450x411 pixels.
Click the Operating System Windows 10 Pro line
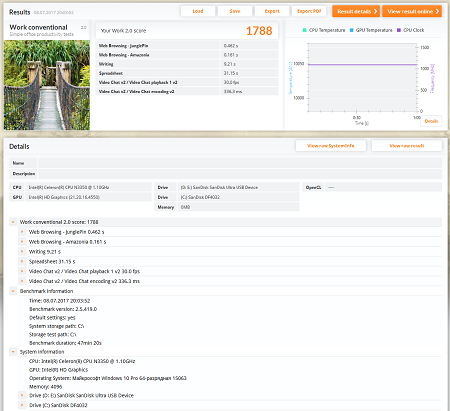pos(108,378)
